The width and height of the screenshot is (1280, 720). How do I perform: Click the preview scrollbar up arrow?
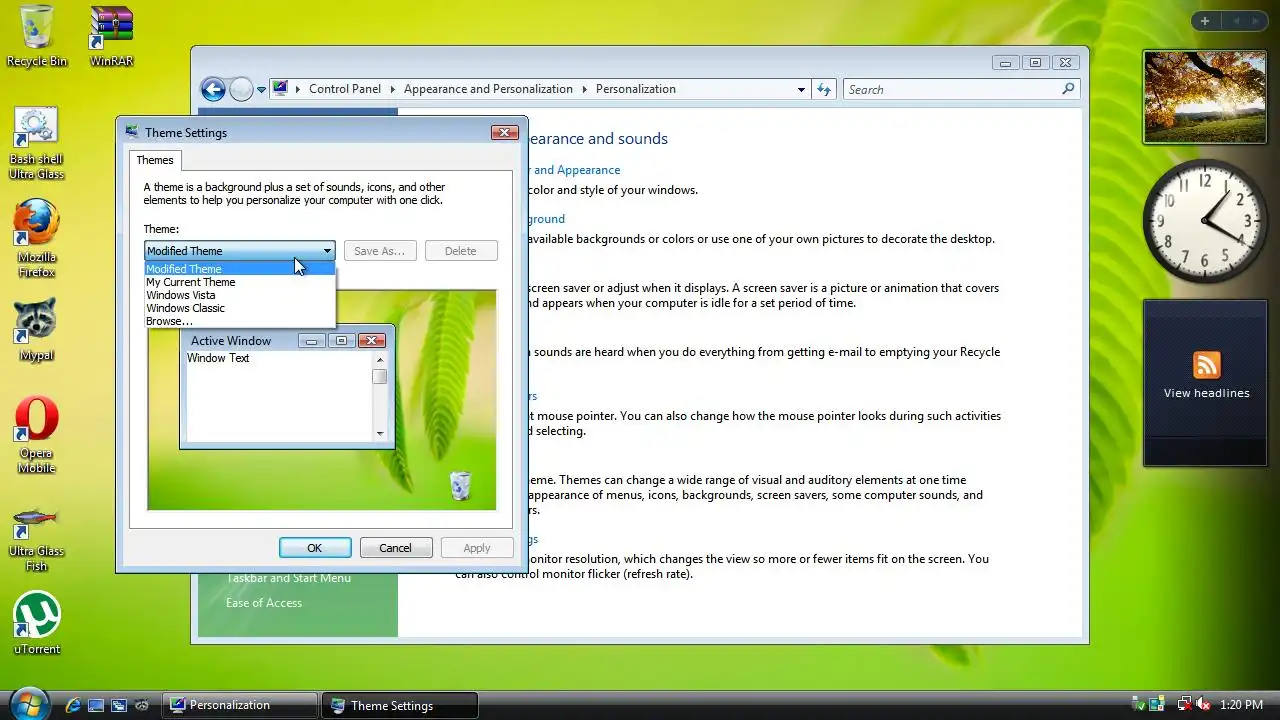[379, 359]
